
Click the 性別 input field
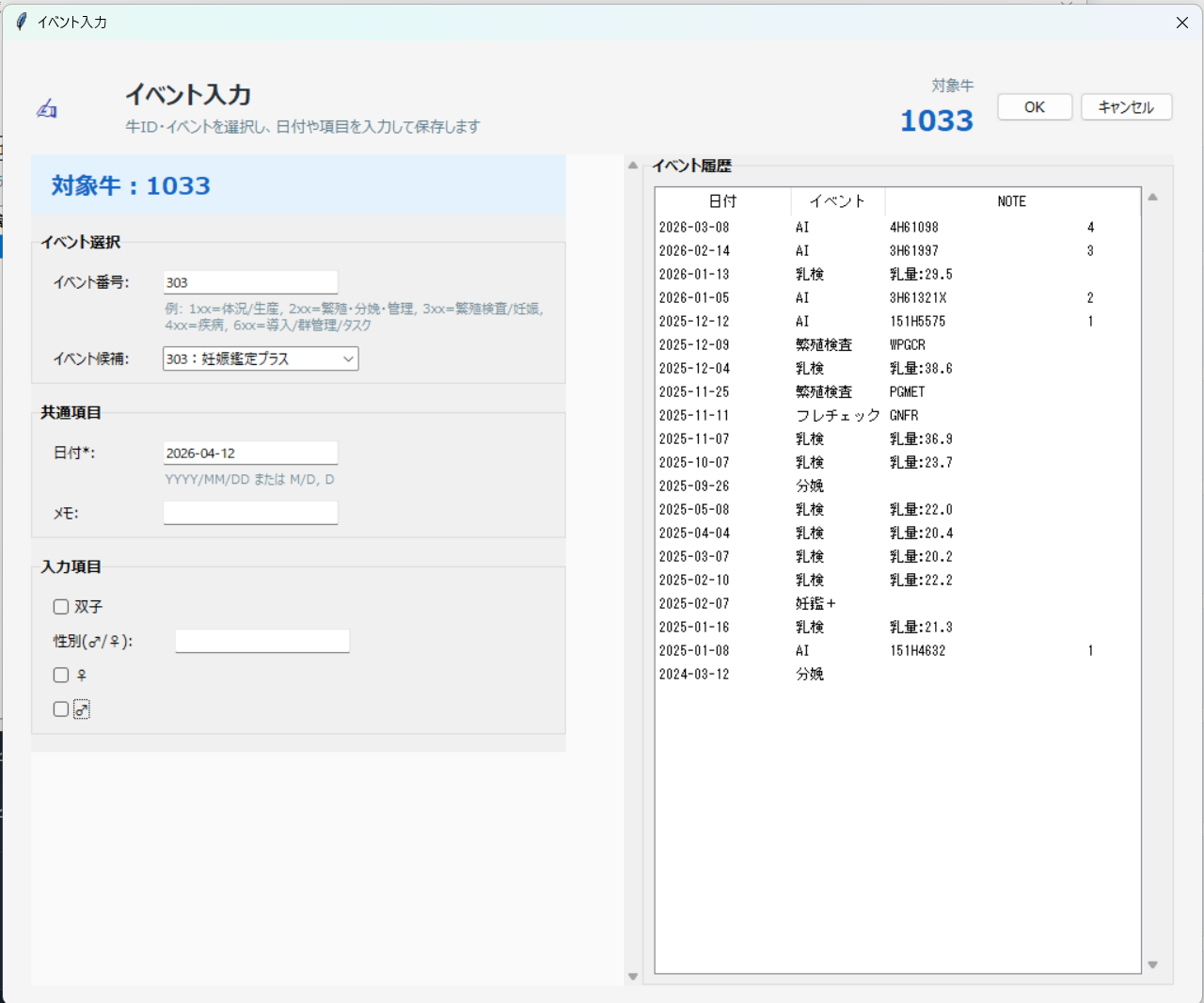click(262, 641)
